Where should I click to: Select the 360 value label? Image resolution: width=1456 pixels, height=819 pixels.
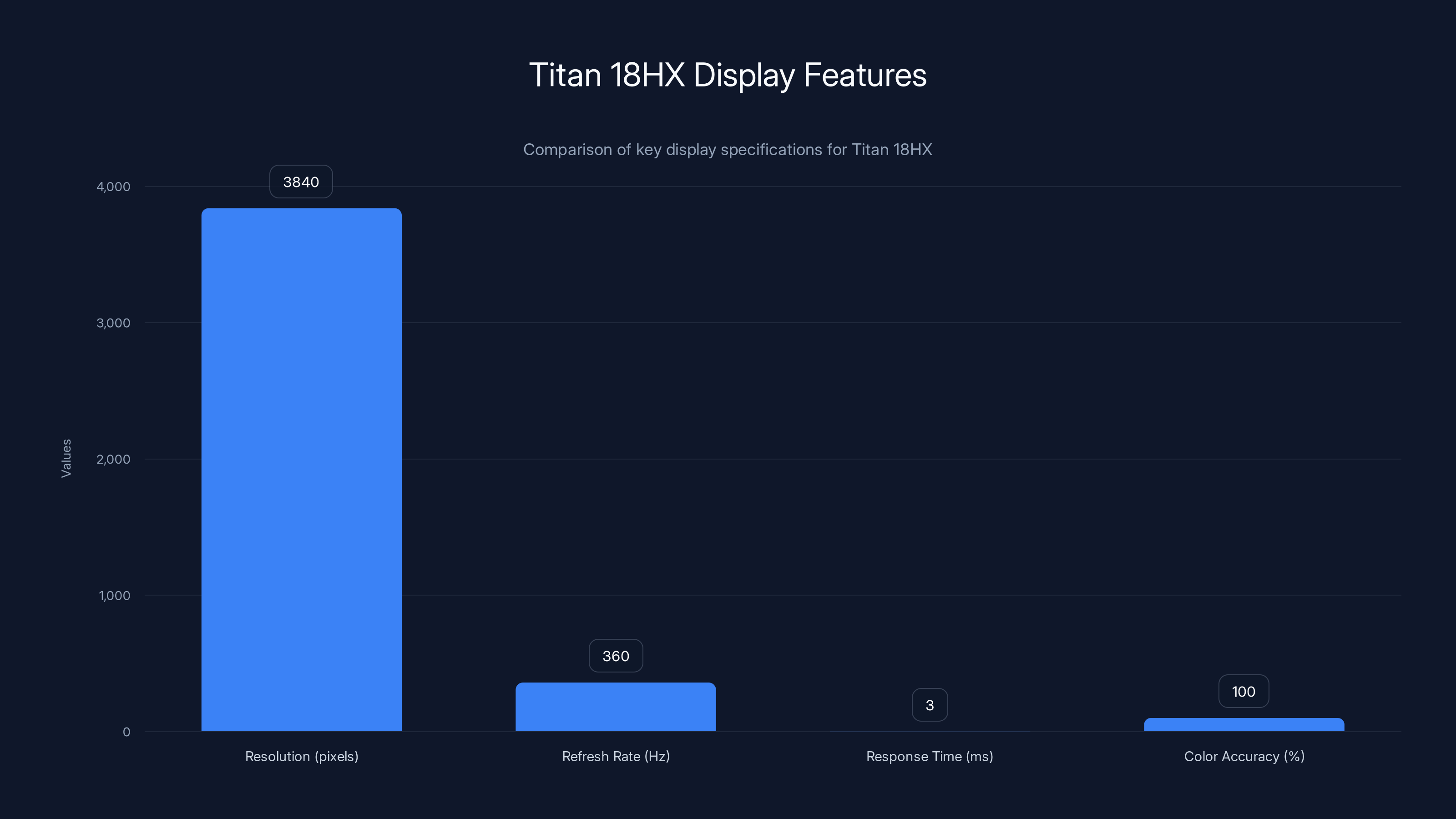(616, 656)
